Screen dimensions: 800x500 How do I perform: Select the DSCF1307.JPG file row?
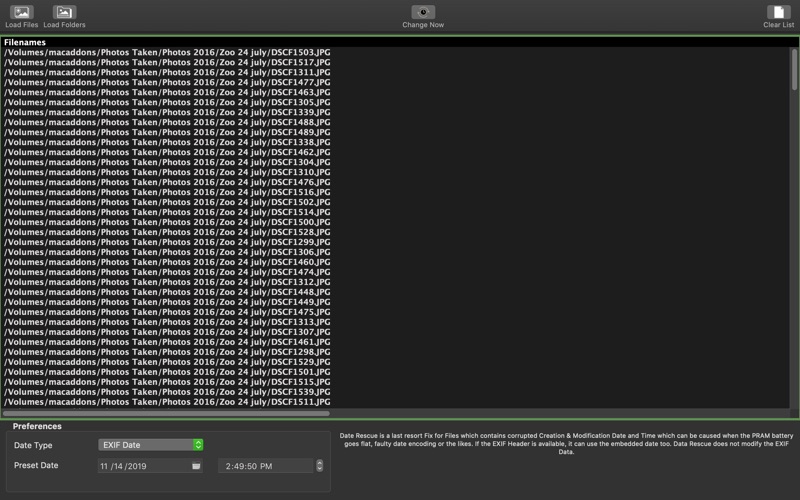[396, 332]
